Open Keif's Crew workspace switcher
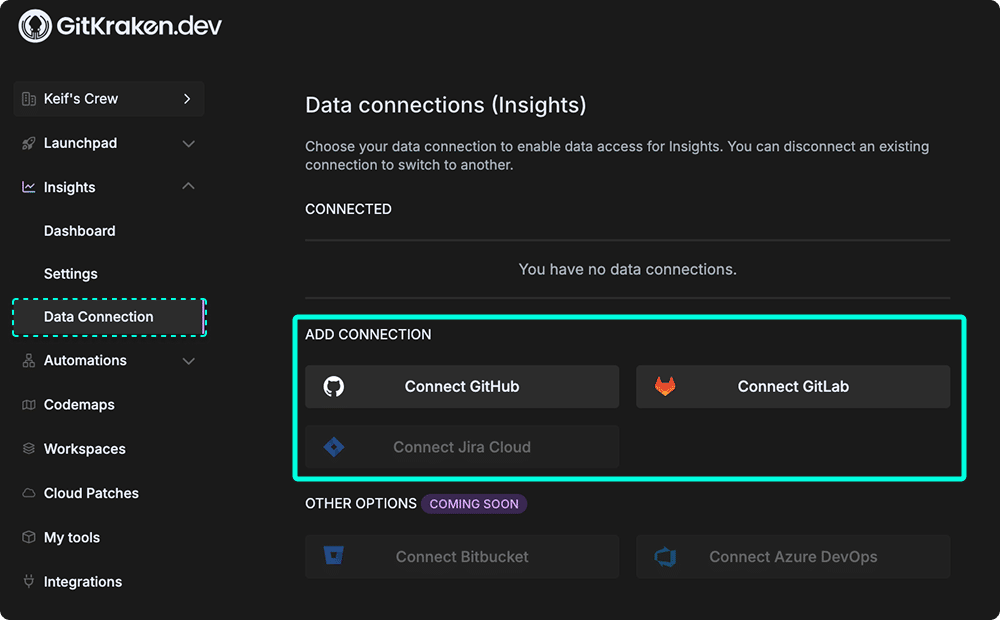The height and width of the screenshot is (620, 1000). point(108,99)
